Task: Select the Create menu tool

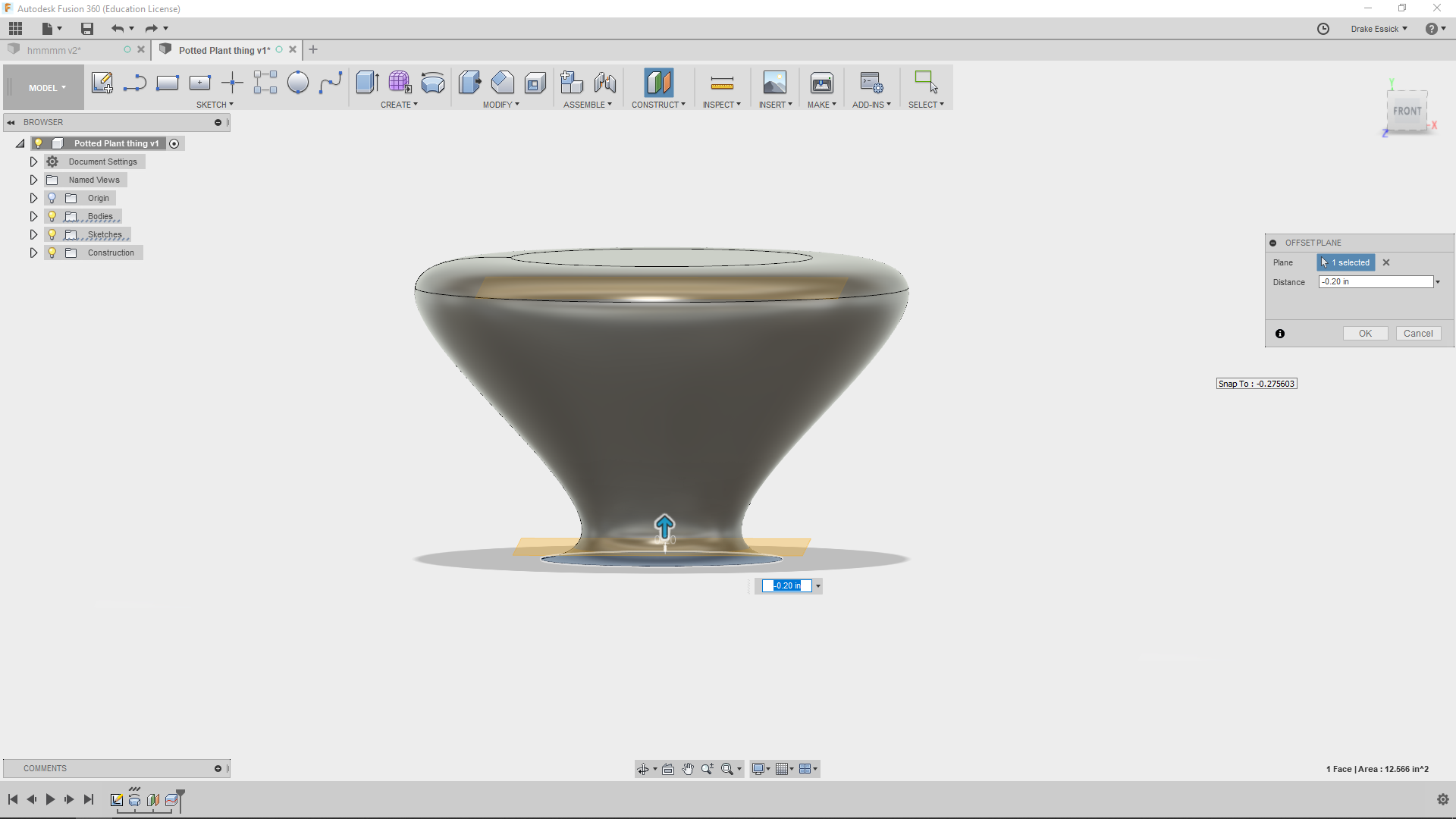Action: click(400, 104)
